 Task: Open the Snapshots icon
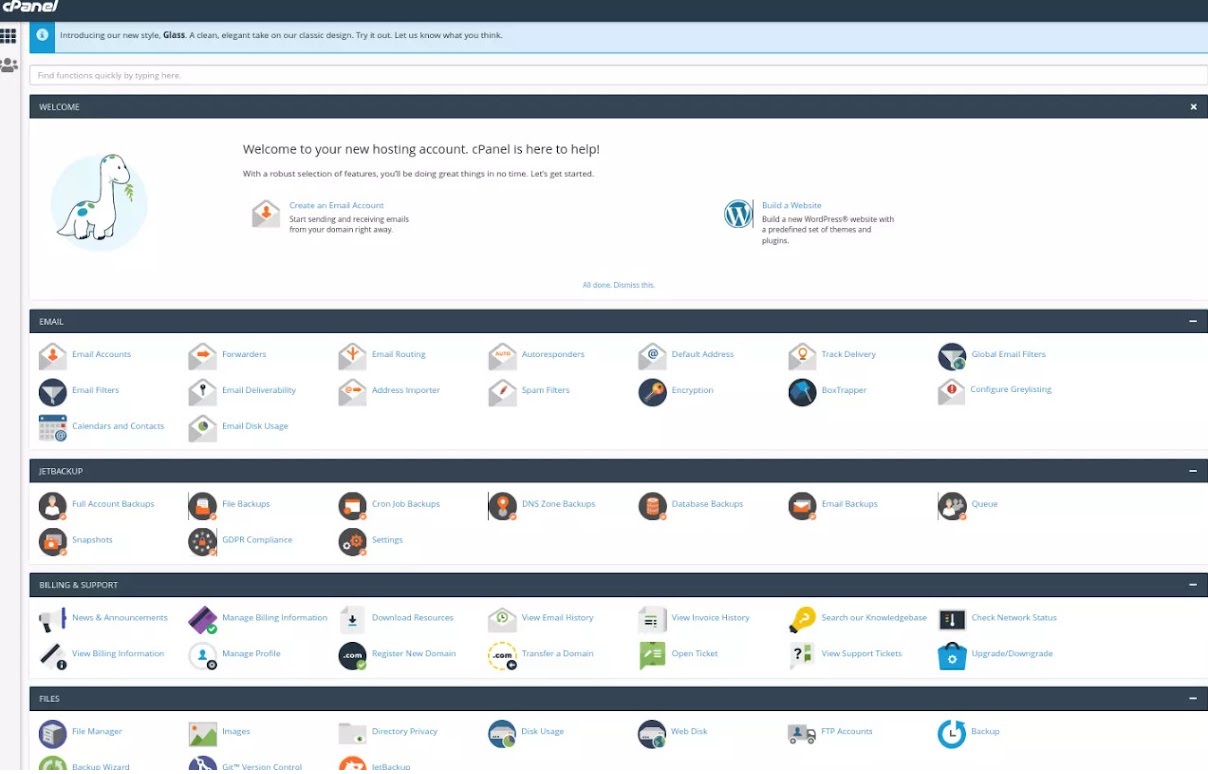tap(53, 542)
